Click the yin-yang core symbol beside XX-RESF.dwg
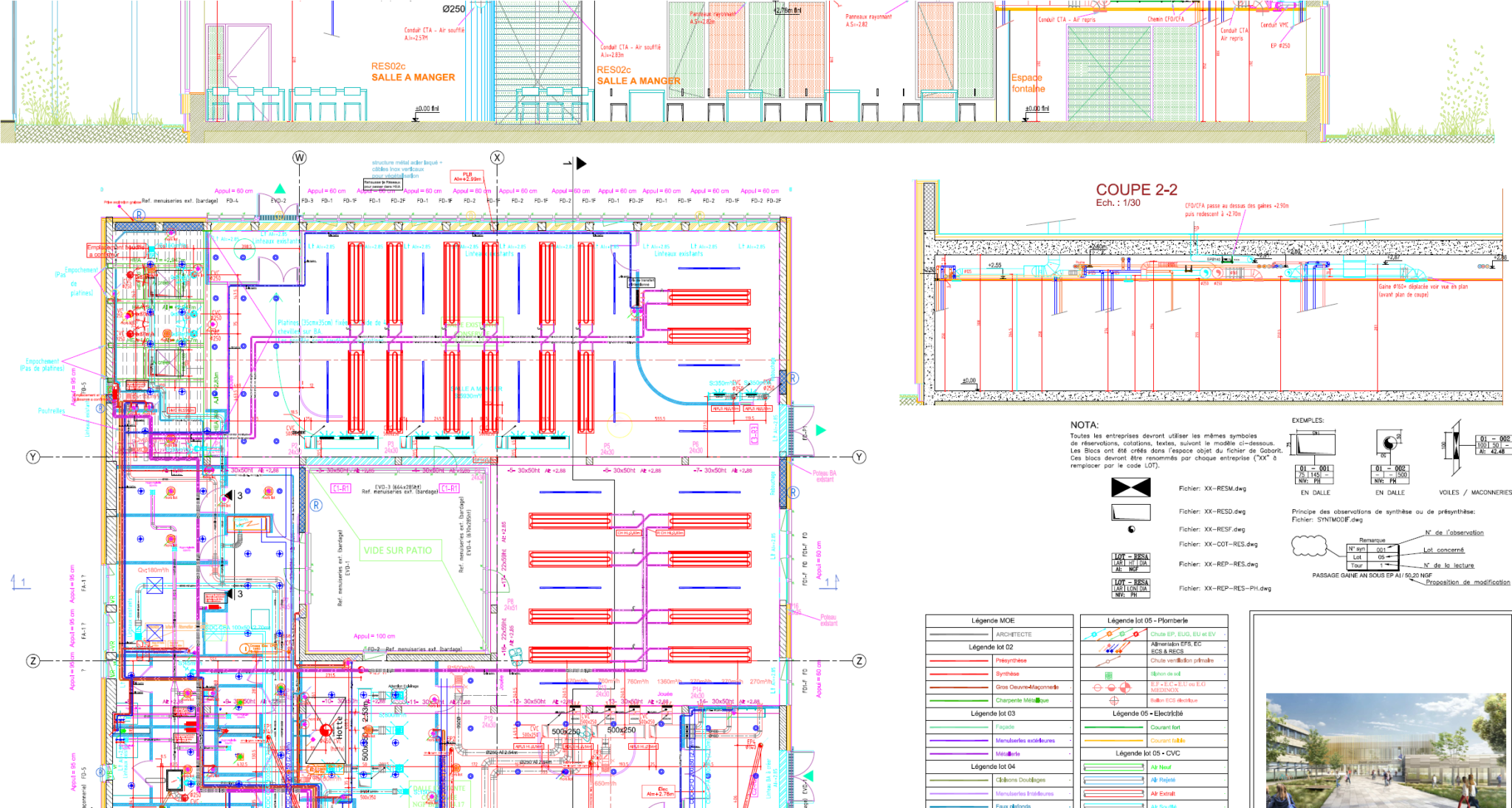The height and width of the screenshot is (808, 1512). (1131, 529)
